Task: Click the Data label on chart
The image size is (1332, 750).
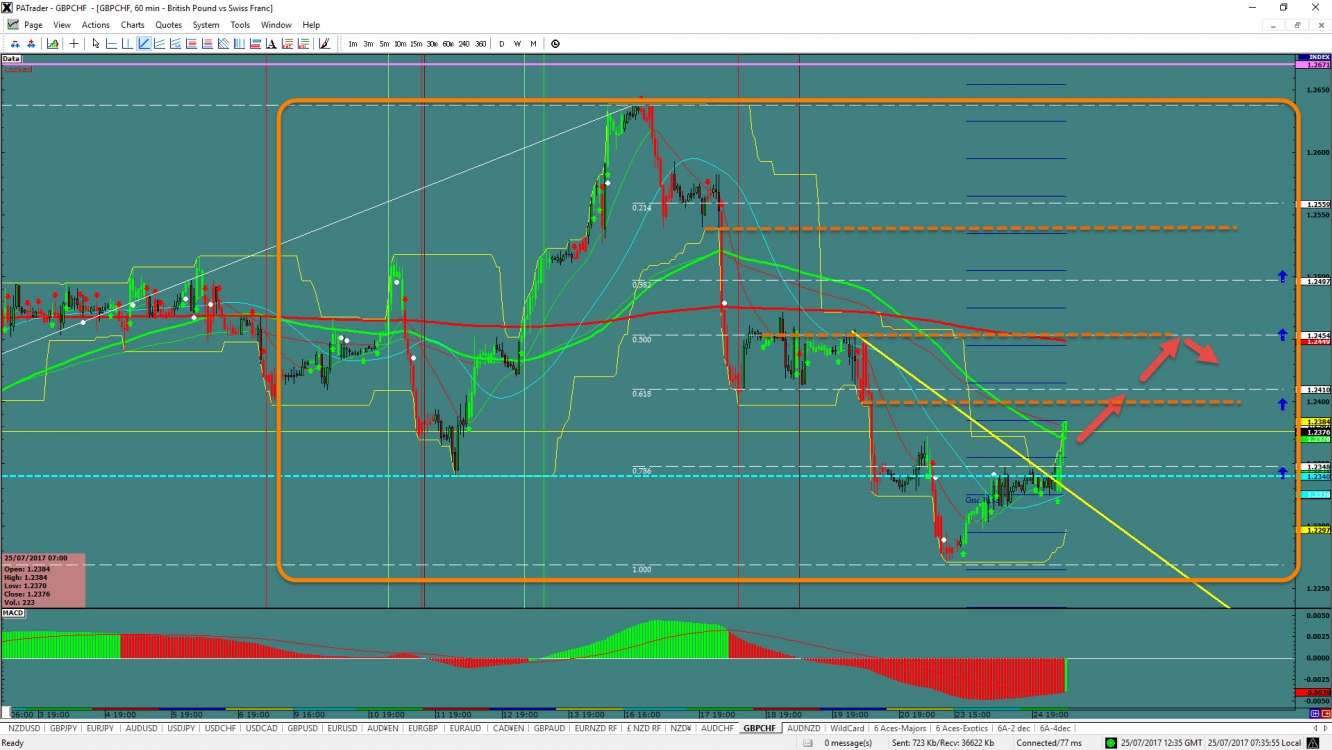Action: coord(11,59)
